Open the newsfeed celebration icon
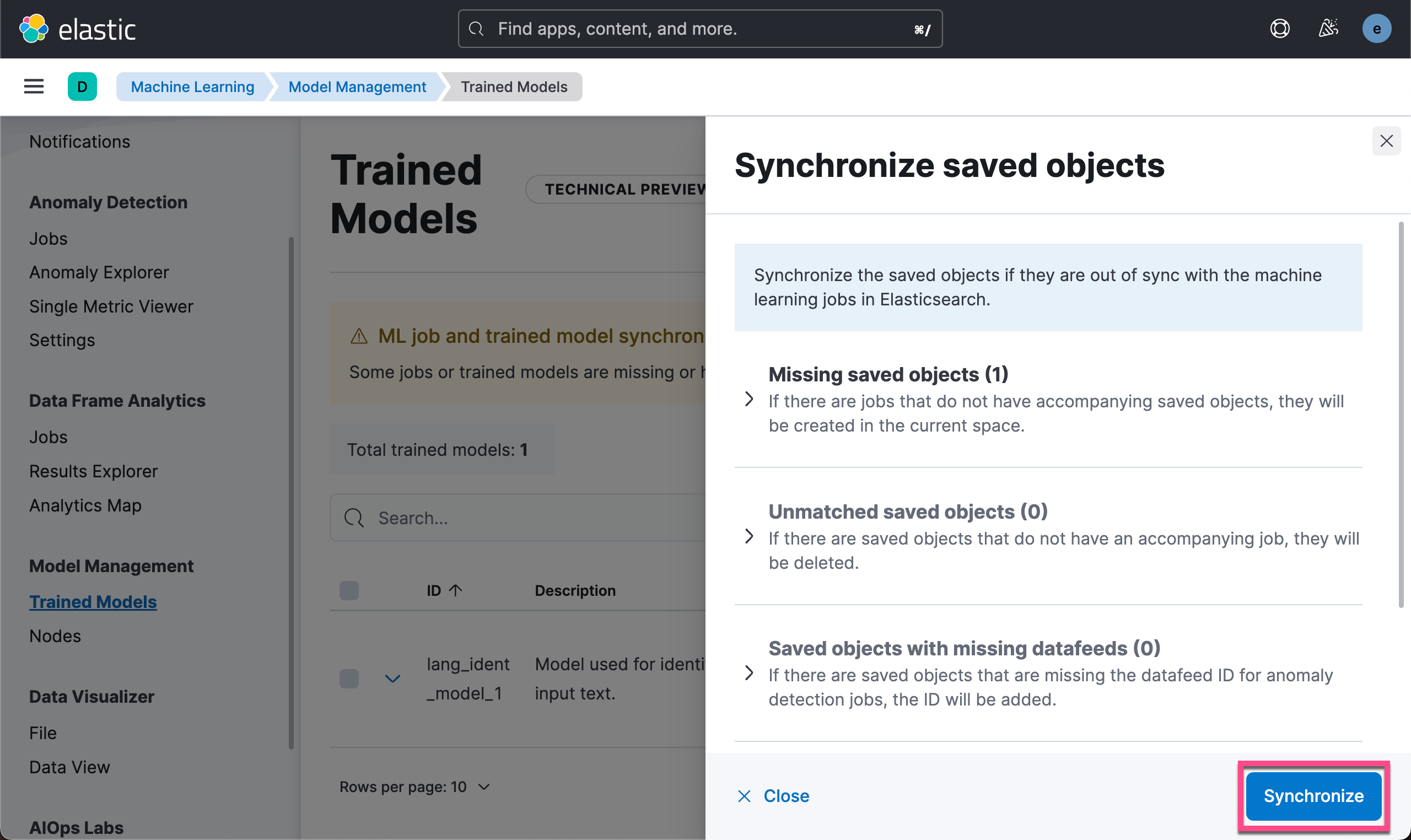Screen dimensions: 1411x840 pos(1328,28)
